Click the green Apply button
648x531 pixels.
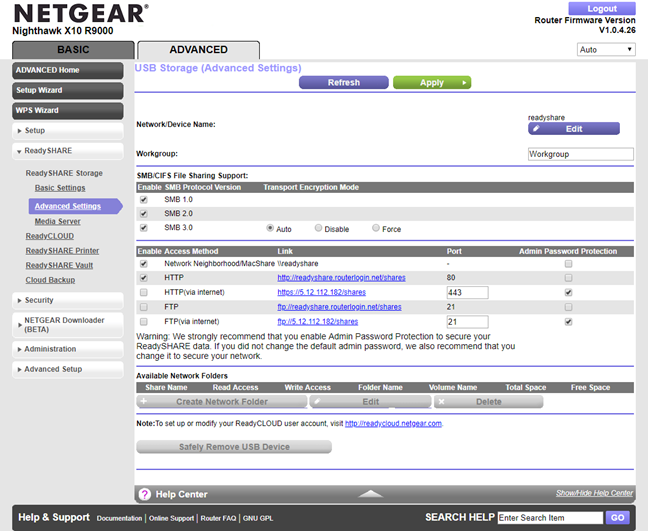point(432,83)
